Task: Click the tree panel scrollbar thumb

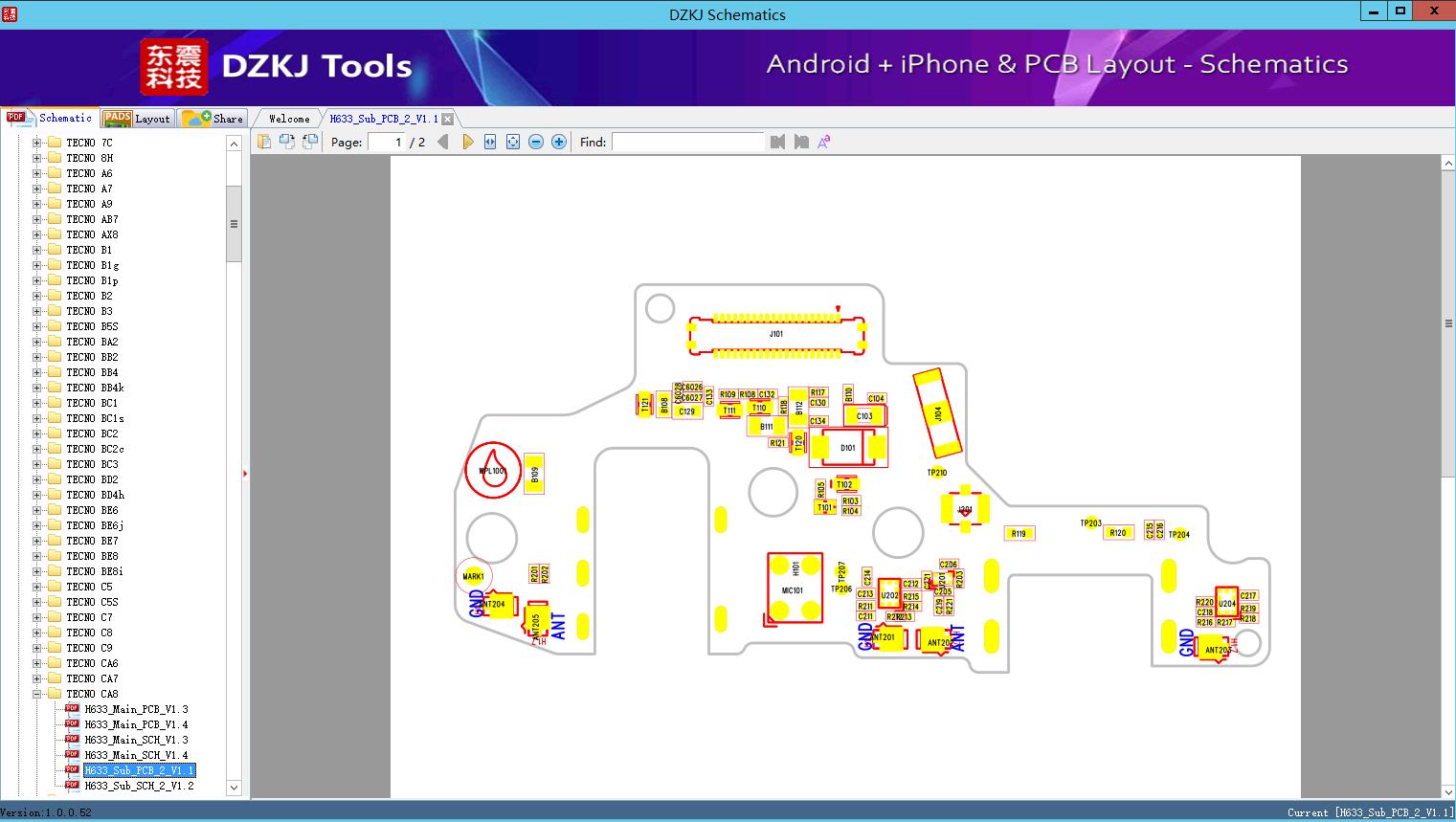Action: click(x=234, y=223)
